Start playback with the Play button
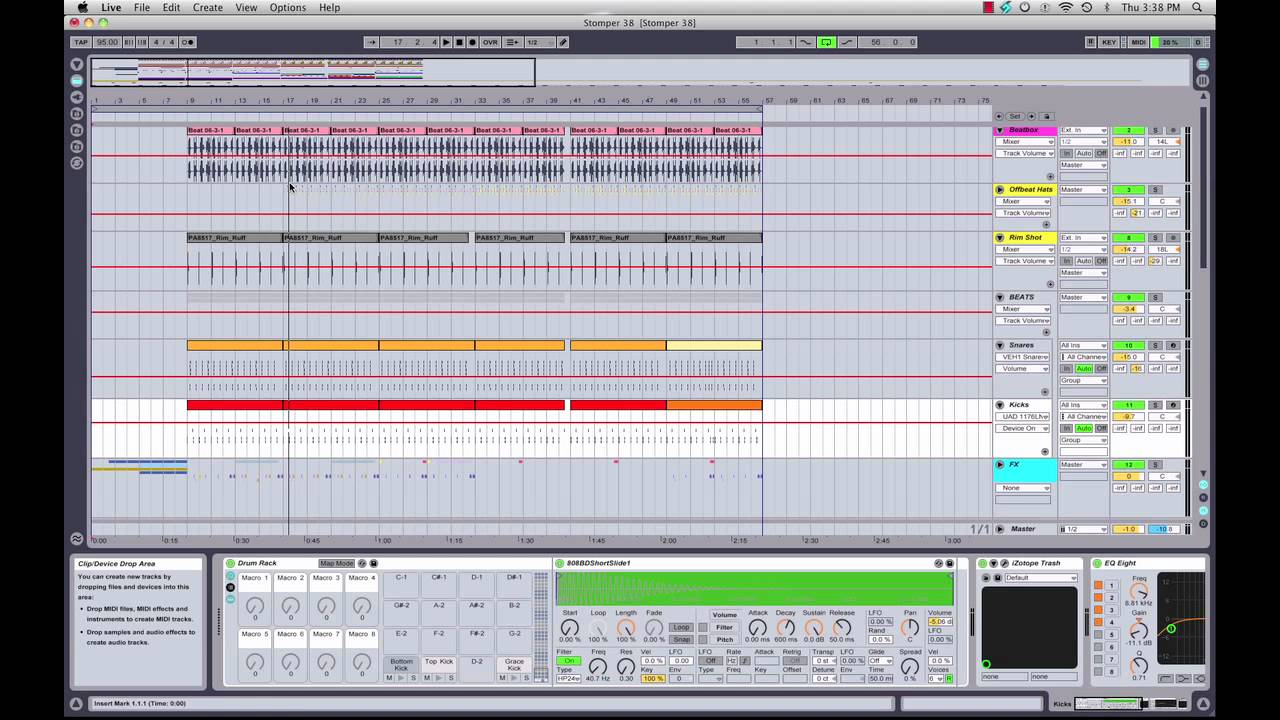This screenshot has height=720, width=1280. 446,42
